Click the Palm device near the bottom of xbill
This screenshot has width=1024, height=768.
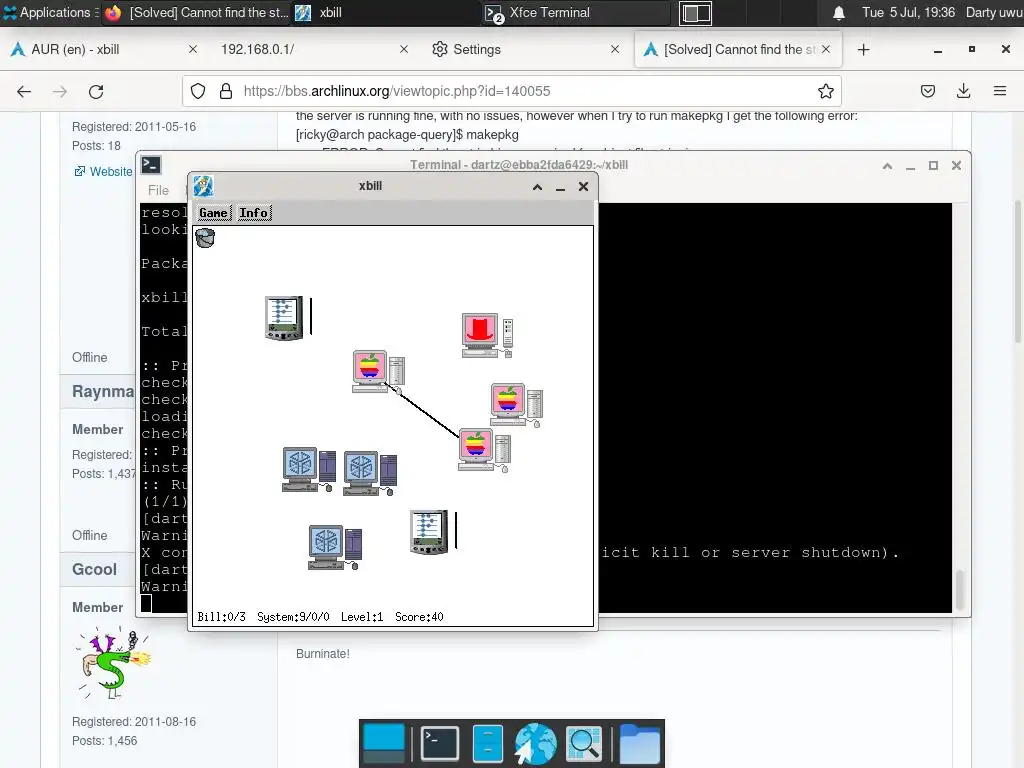point(429,532)
